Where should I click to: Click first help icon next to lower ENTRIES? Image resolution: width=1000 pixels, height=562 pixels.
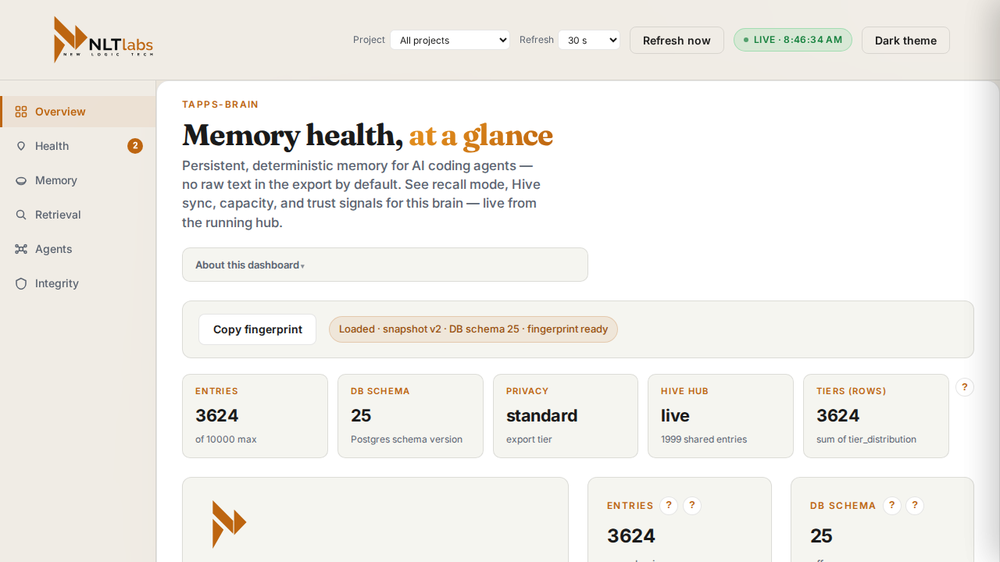pos(668,505)
